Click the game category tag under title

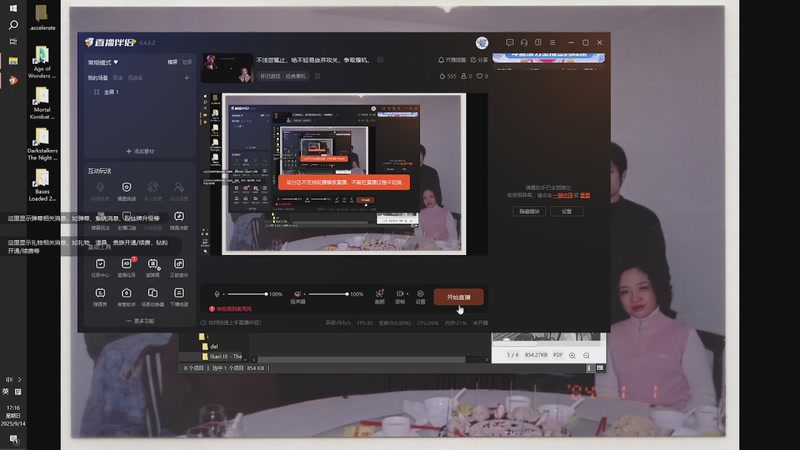tap(283, 76)
